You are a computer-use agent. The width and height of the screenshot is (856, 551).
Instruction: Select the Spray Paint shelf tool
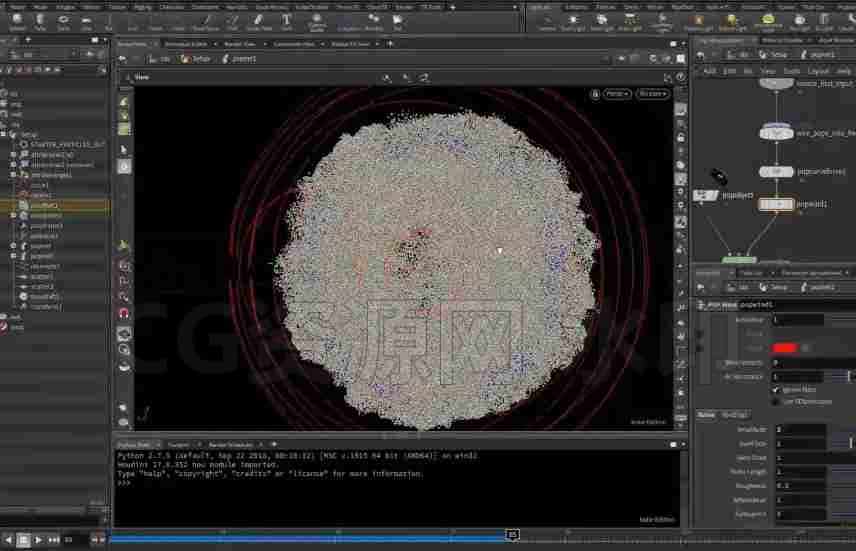point(259,21)
